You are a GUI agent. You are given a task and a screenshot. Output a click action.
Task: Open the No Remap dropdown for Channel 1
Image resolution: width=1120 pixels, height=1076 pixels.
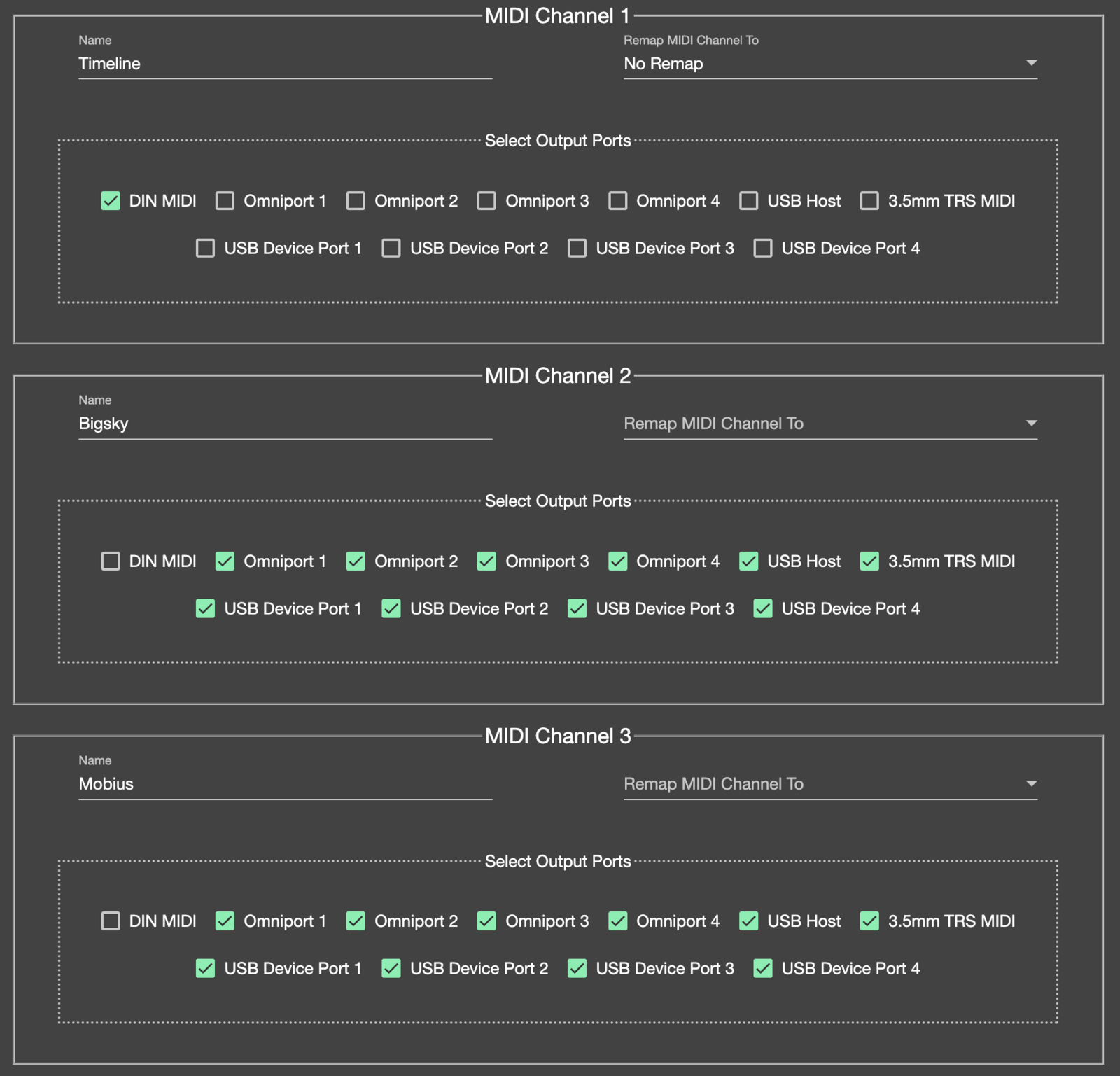pos(829,64)
